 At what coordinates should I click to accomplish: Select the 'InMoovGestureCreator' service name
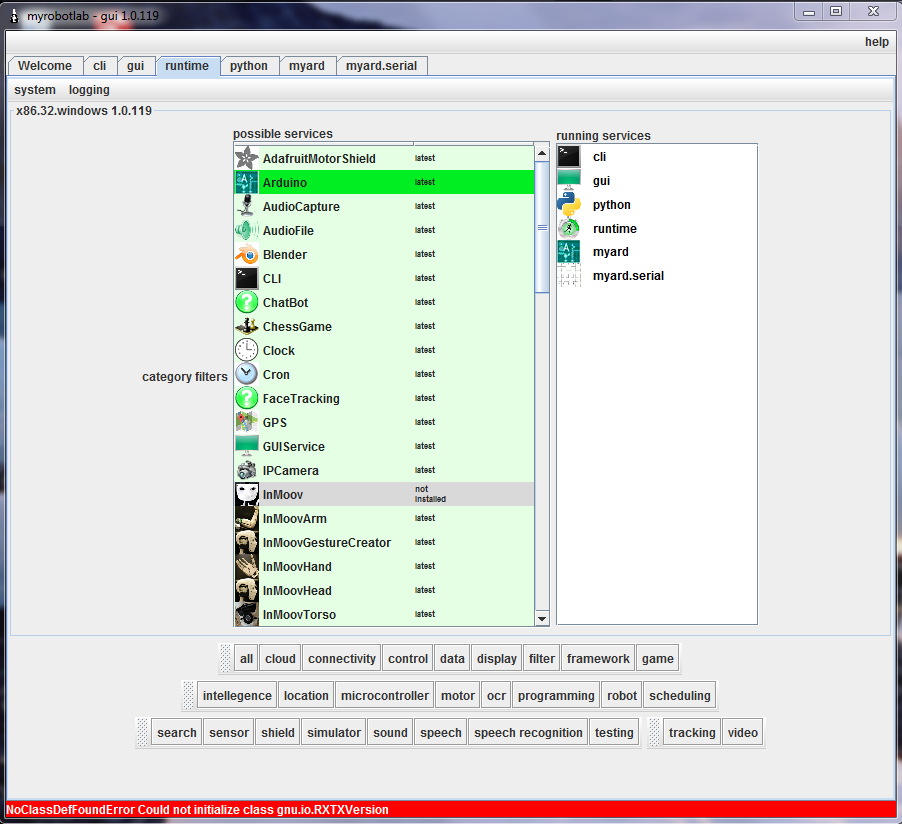click(x=327, y=543)
